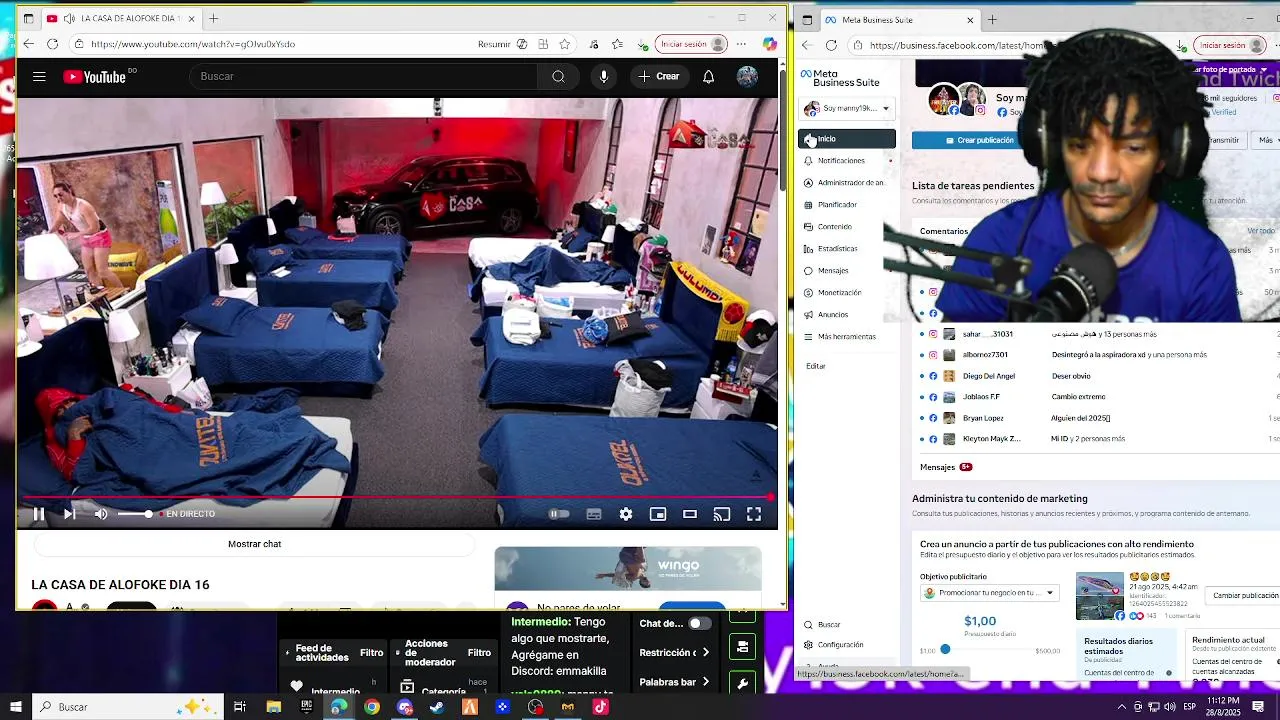Click the YouTube search magnifier button
1280x720 pixels.
(x=558, y=77)
